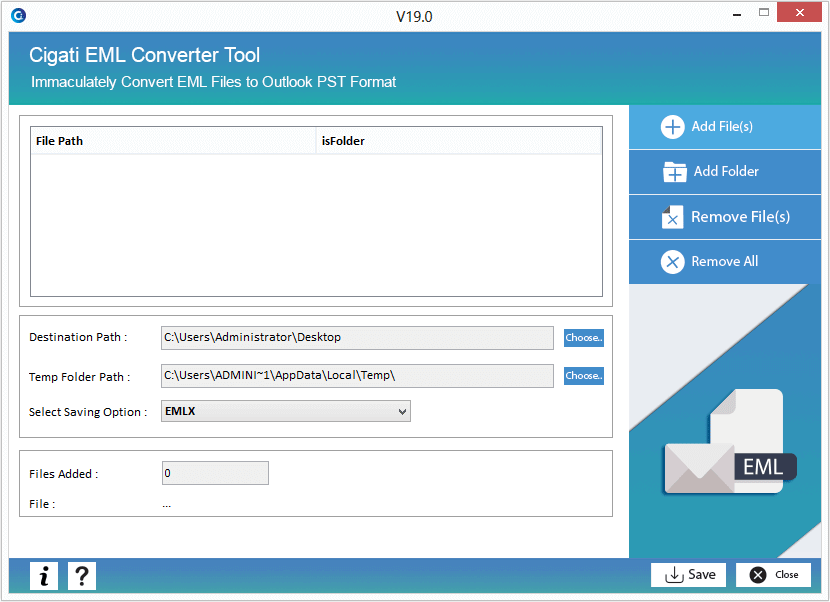This screenshot has height=602, width=830.
Task: Click the Add File(s) plus icon
Action: (672, 127)
